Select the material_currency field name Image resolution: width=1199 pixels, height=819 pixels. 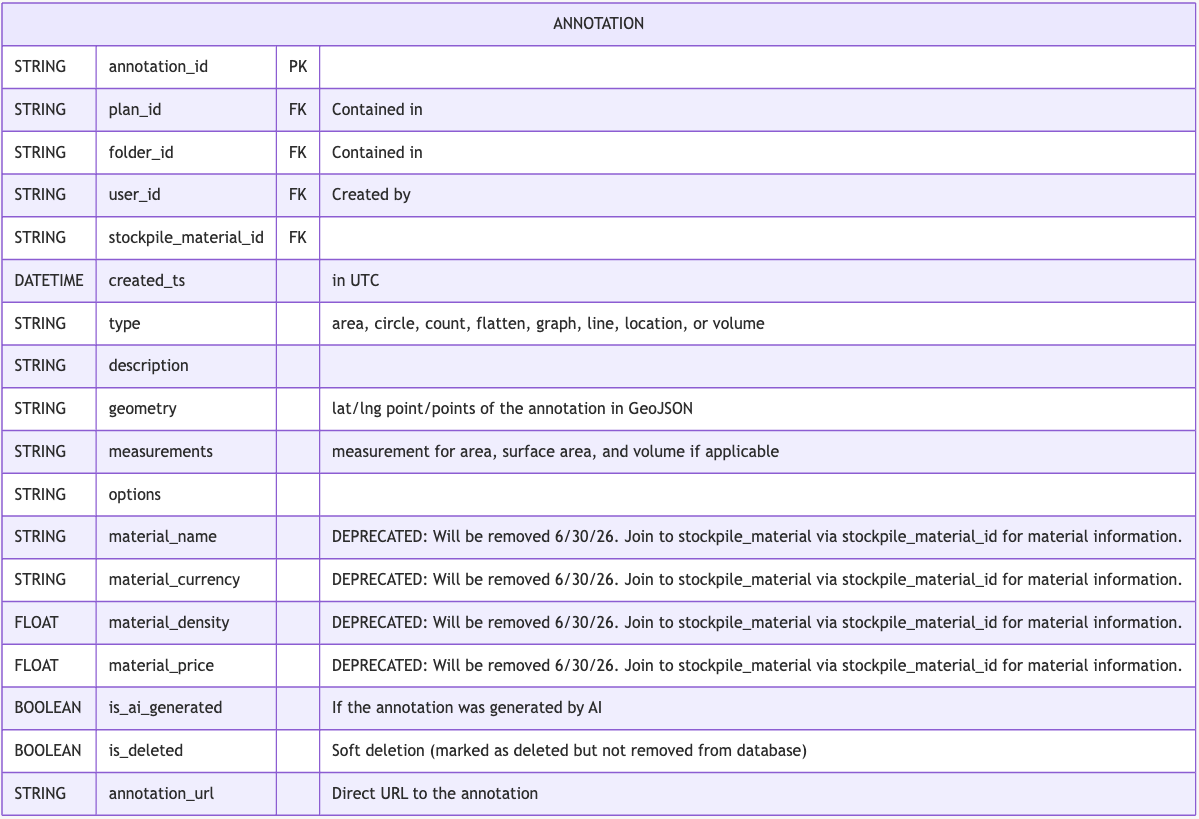174,579
